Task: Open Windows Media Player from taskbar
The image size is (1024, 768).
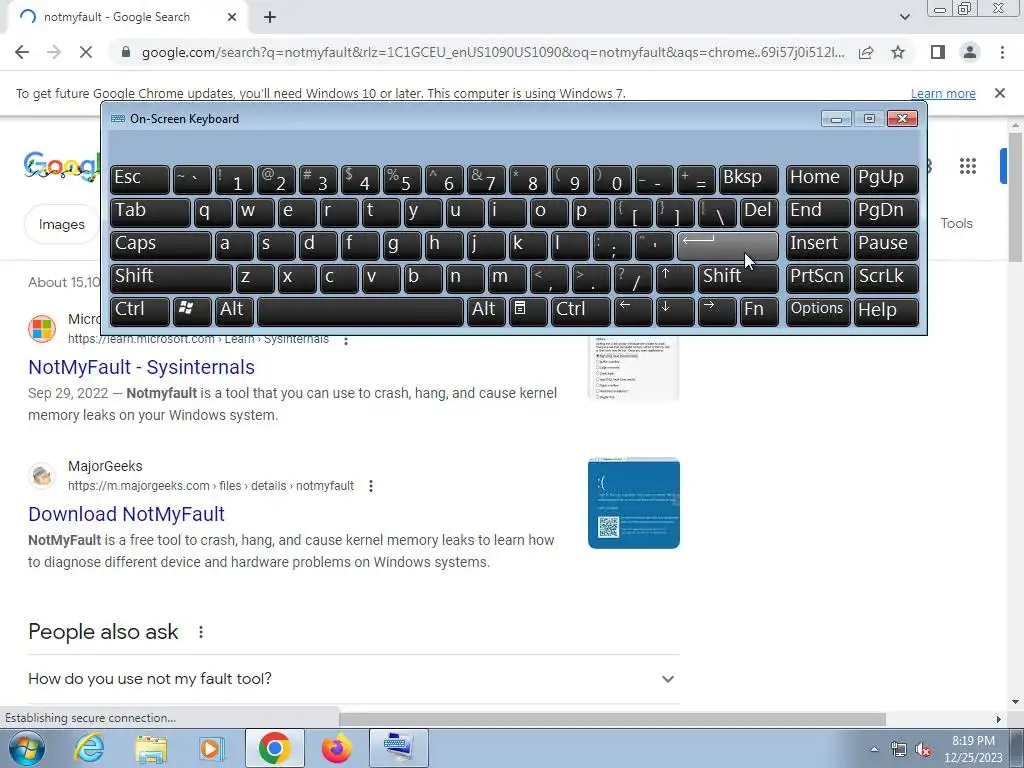Action: [212, 748]
